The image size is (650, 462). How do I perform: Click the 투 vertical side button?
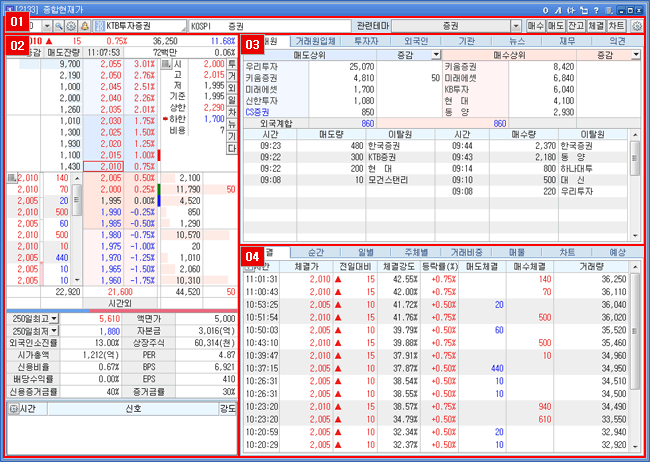(232, 63)
